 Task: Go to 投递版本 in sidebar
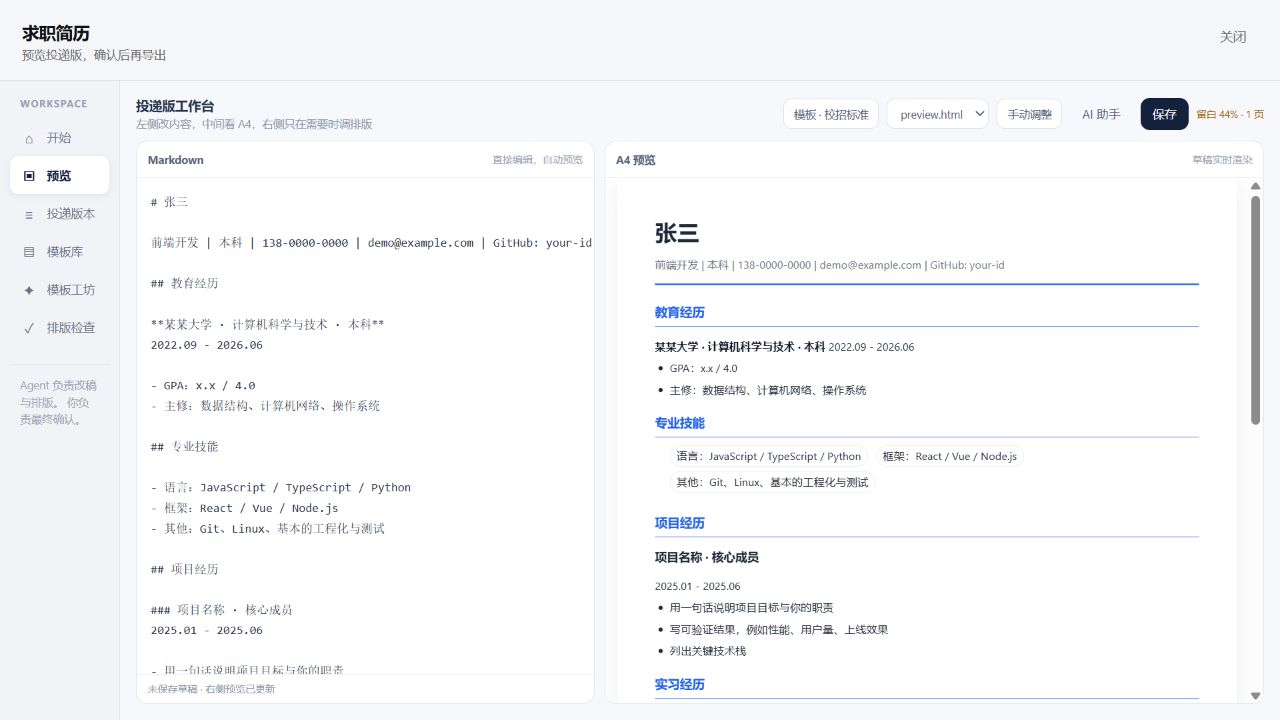pyautogui.click(x=60, y=214)
